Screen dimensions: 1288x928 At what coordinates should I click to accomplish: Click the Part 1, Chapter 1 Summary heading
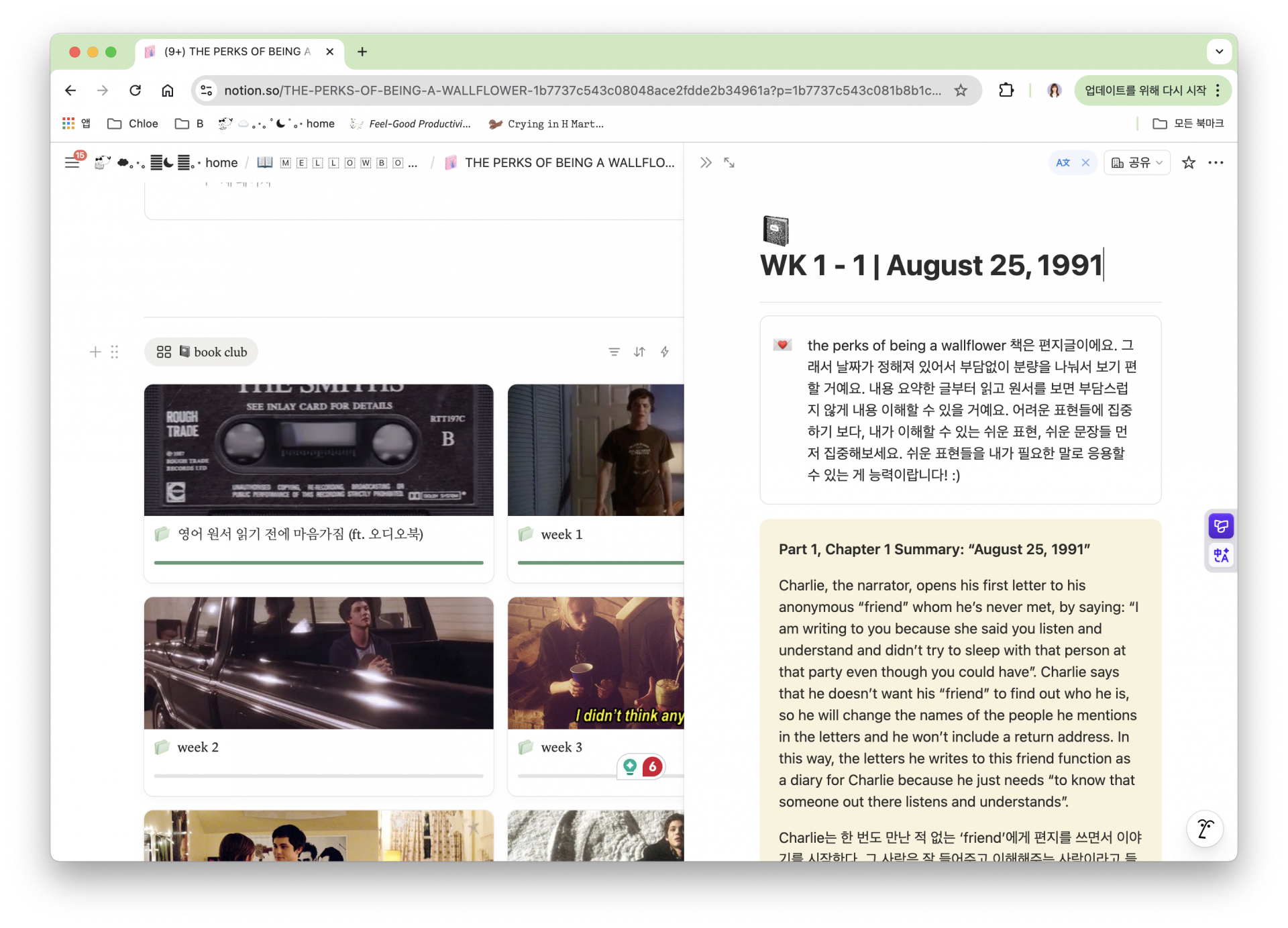(934, 549)
